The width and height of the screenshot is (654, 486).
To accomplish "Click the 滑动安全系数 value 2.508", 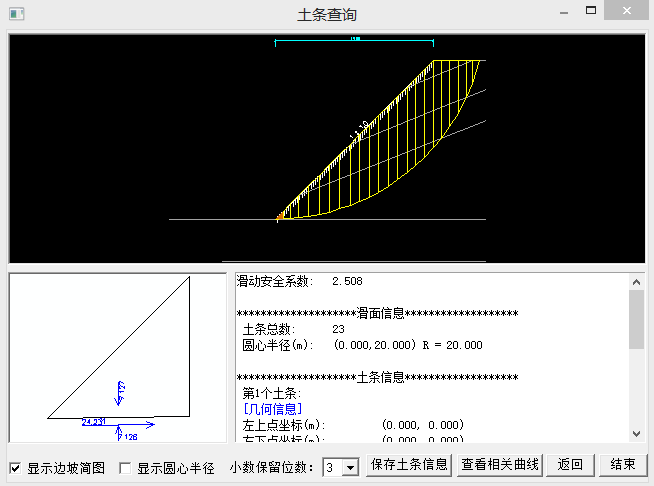I will pyautogui.click(x=347, y=282).
